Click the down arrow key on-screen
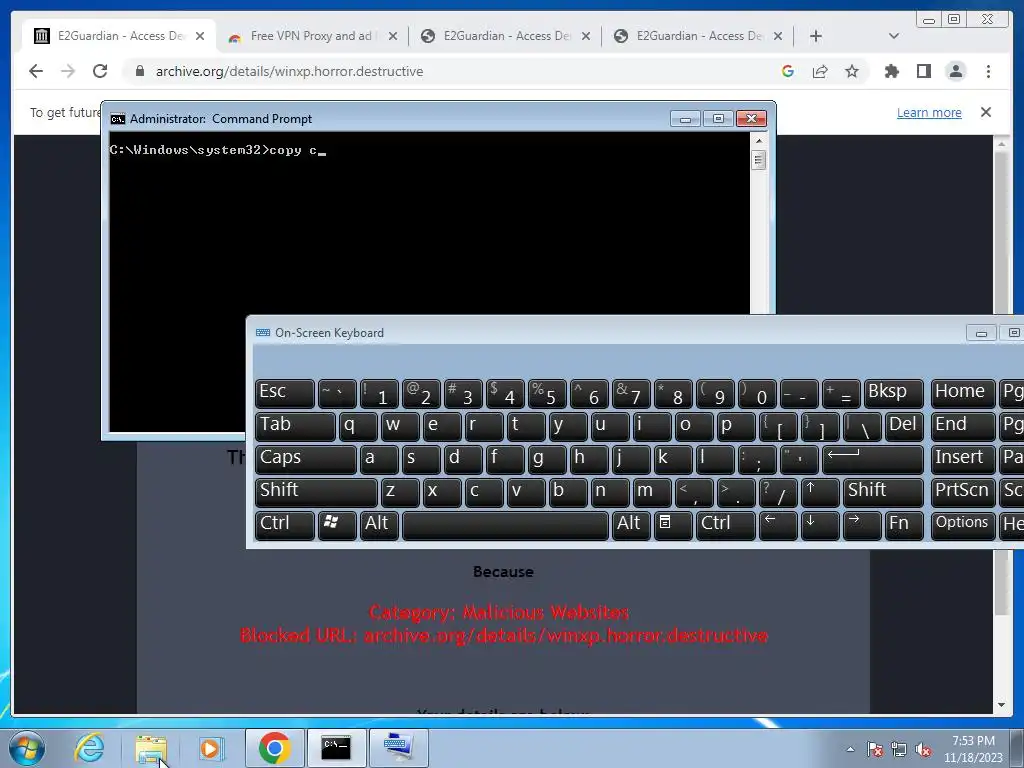The width and height of the screenshot is (1024, 768). click(x=820, y=525)
